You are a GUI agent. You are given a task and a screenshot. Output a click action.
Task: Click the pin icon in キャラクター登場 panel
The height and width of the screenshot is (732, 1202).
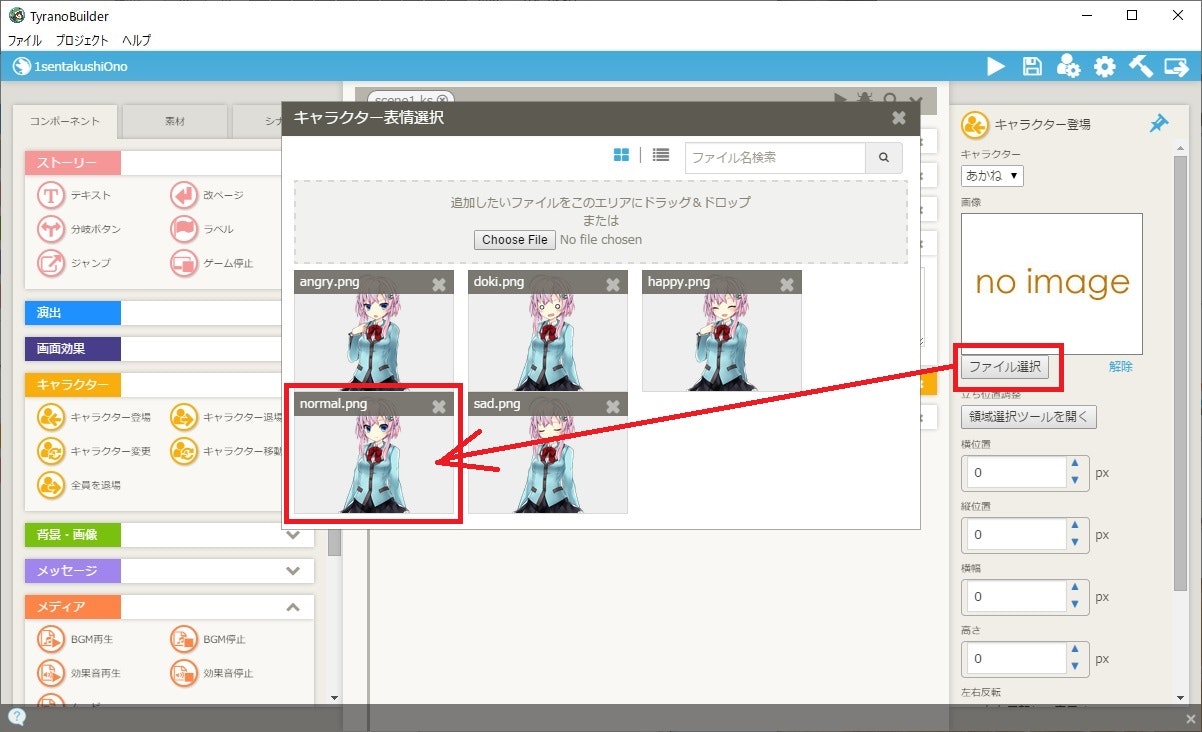click(x=1159, y=124)
